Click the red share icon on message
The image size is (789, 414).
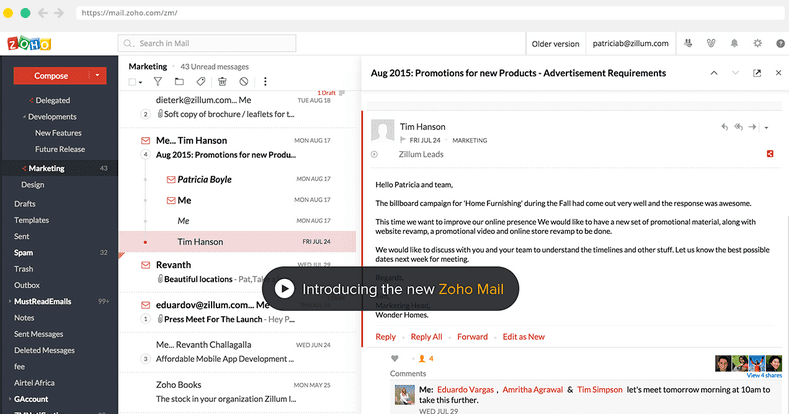click(770, 153)
